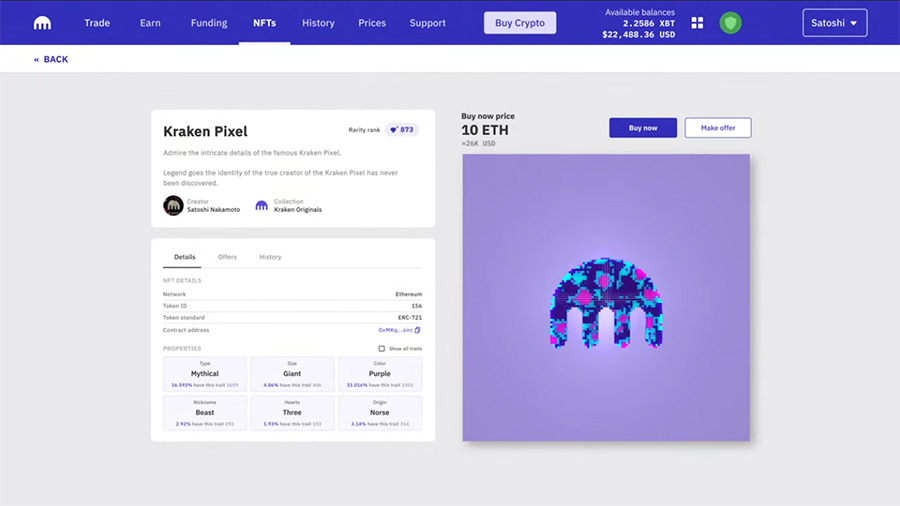Click the Buy Crypto button
The image size is (900, 506).
(520, 23)
